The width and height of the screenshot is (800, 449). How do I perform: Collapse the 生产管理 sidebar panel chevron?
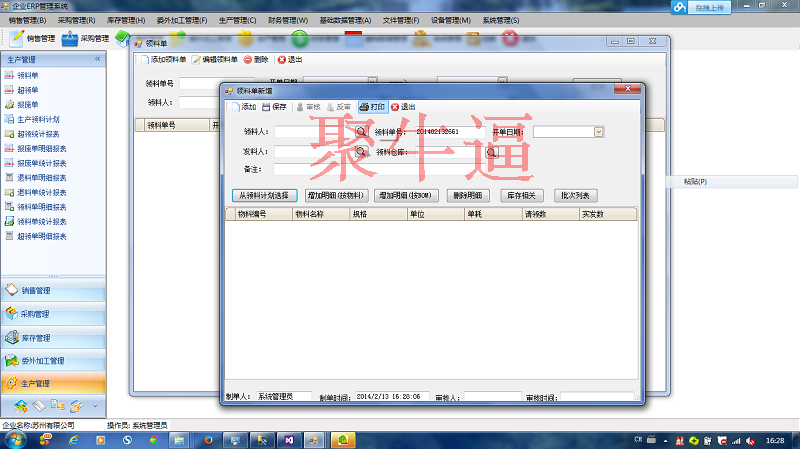[97, 59]
